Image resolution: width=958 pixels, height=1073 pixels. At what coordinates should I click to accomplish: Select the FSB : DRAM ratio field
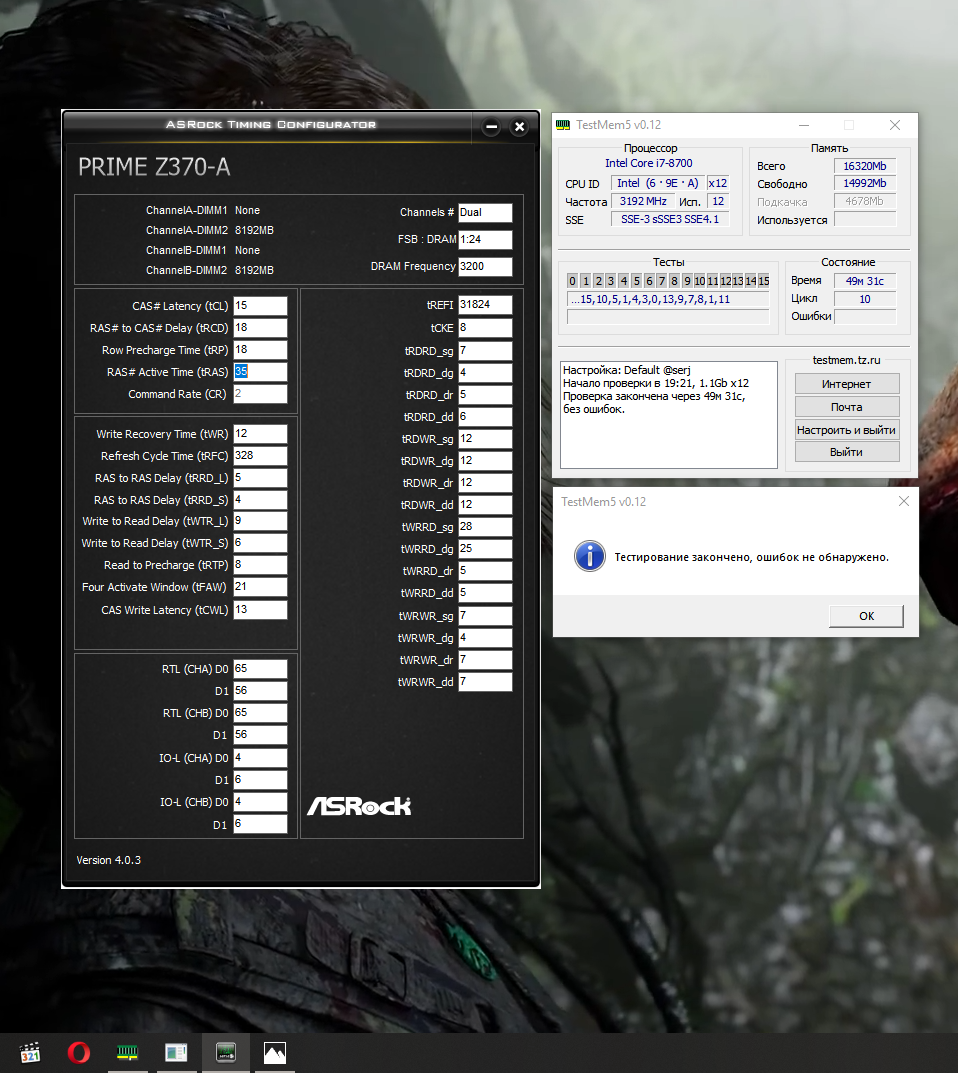tap(485, 240)
